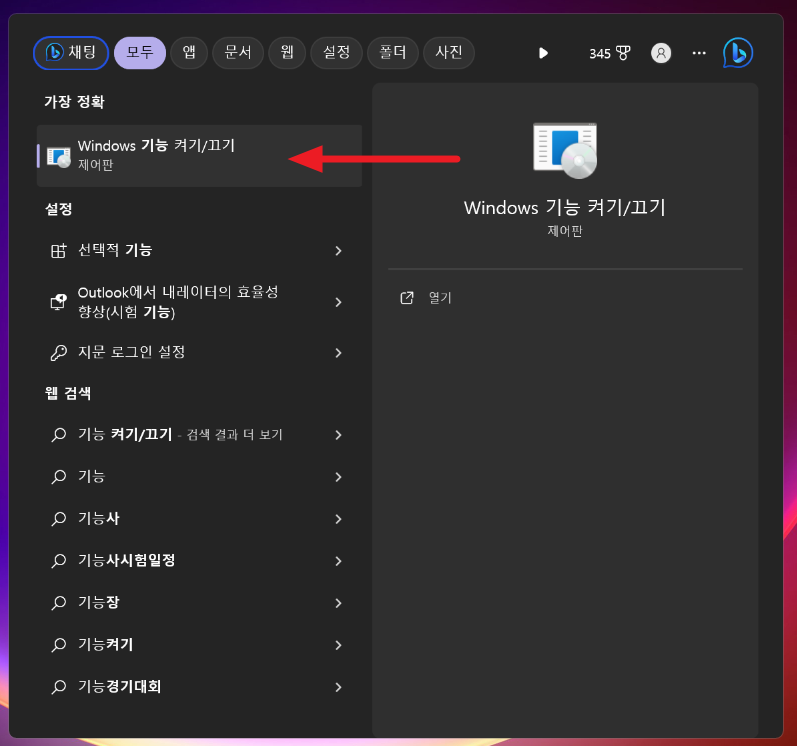This screenshot has width=797, height=746.
Task: Click the magnifier icon beside 기능사
Action: point(58,519)
